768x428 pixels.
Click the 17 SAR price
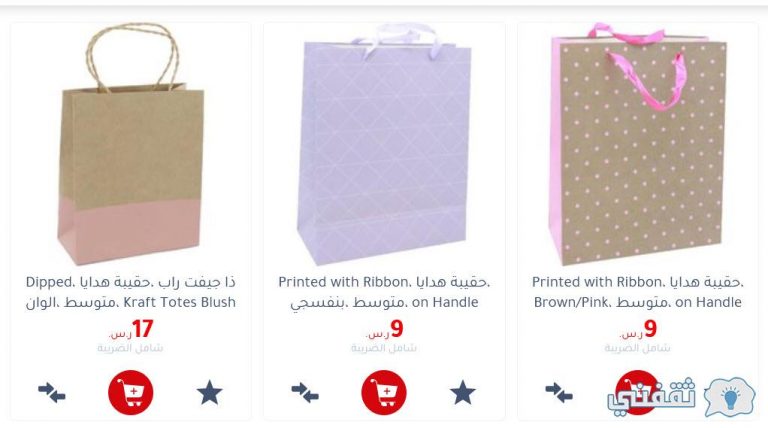point(131,329)
